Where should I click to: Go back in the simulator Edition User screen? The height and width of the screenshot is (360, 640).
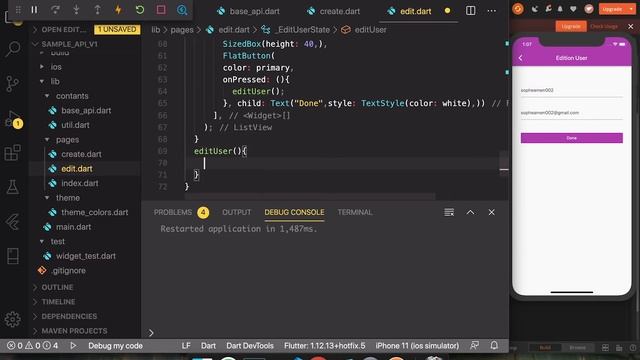[x=520, y=58]
